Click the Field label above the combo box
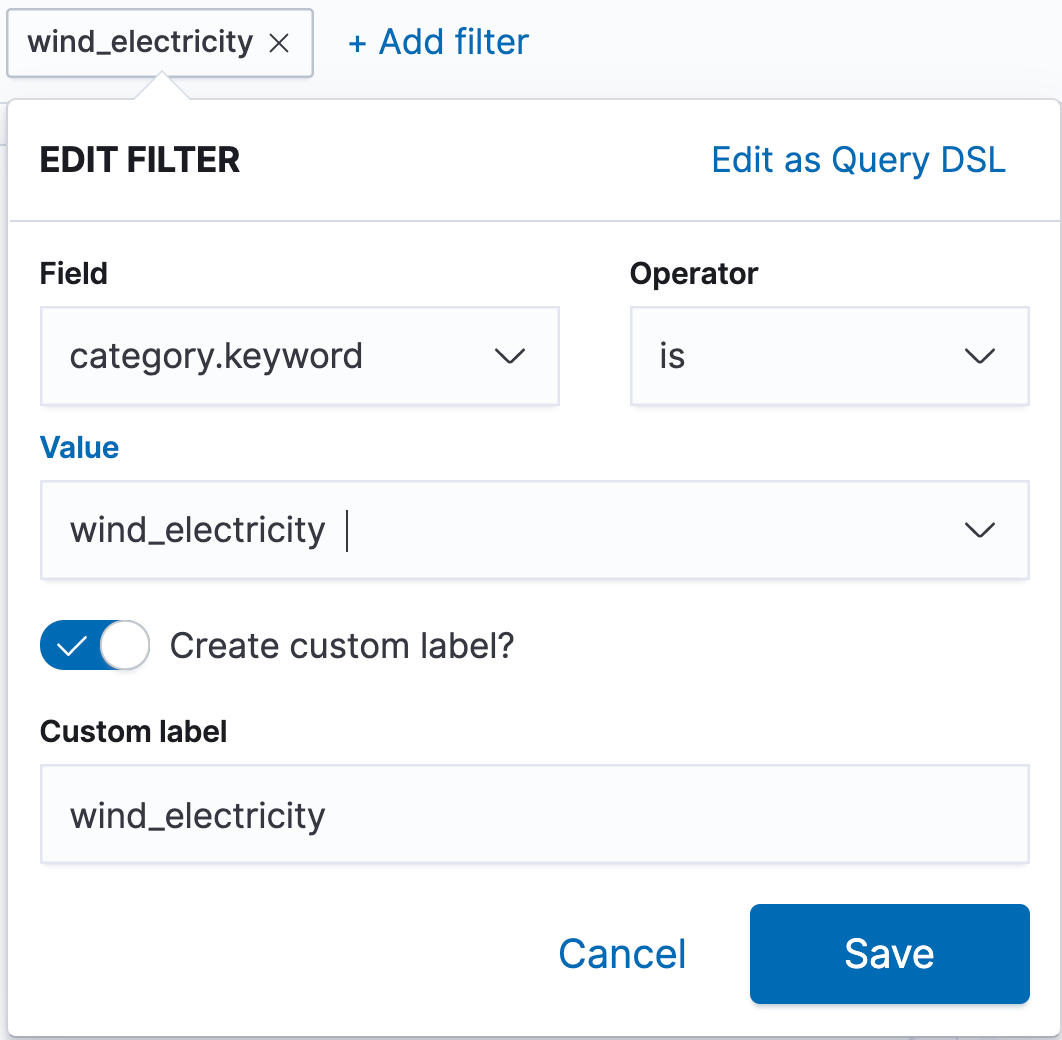 [73, 274]
